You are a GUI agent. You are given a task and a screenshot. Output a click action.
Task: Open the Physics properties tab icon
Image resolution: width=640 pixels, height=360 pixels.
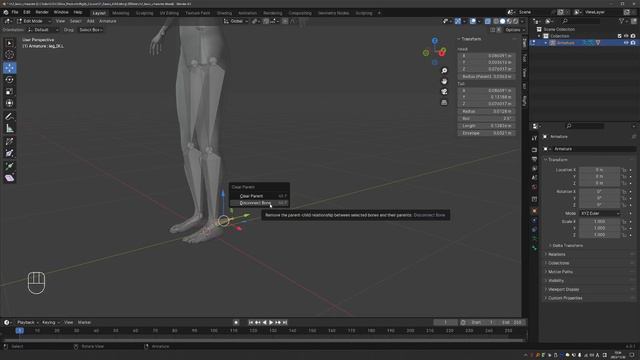tap(534, 220)
